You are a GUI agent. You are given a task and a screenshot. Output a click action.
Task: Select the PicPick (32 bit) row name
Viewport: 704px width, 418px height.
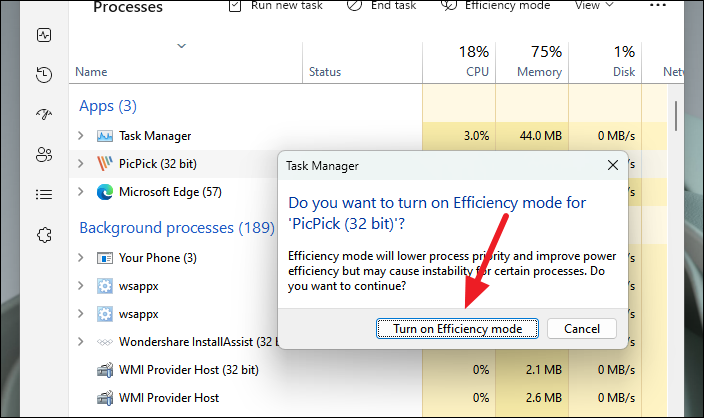(x=158, y=164)
